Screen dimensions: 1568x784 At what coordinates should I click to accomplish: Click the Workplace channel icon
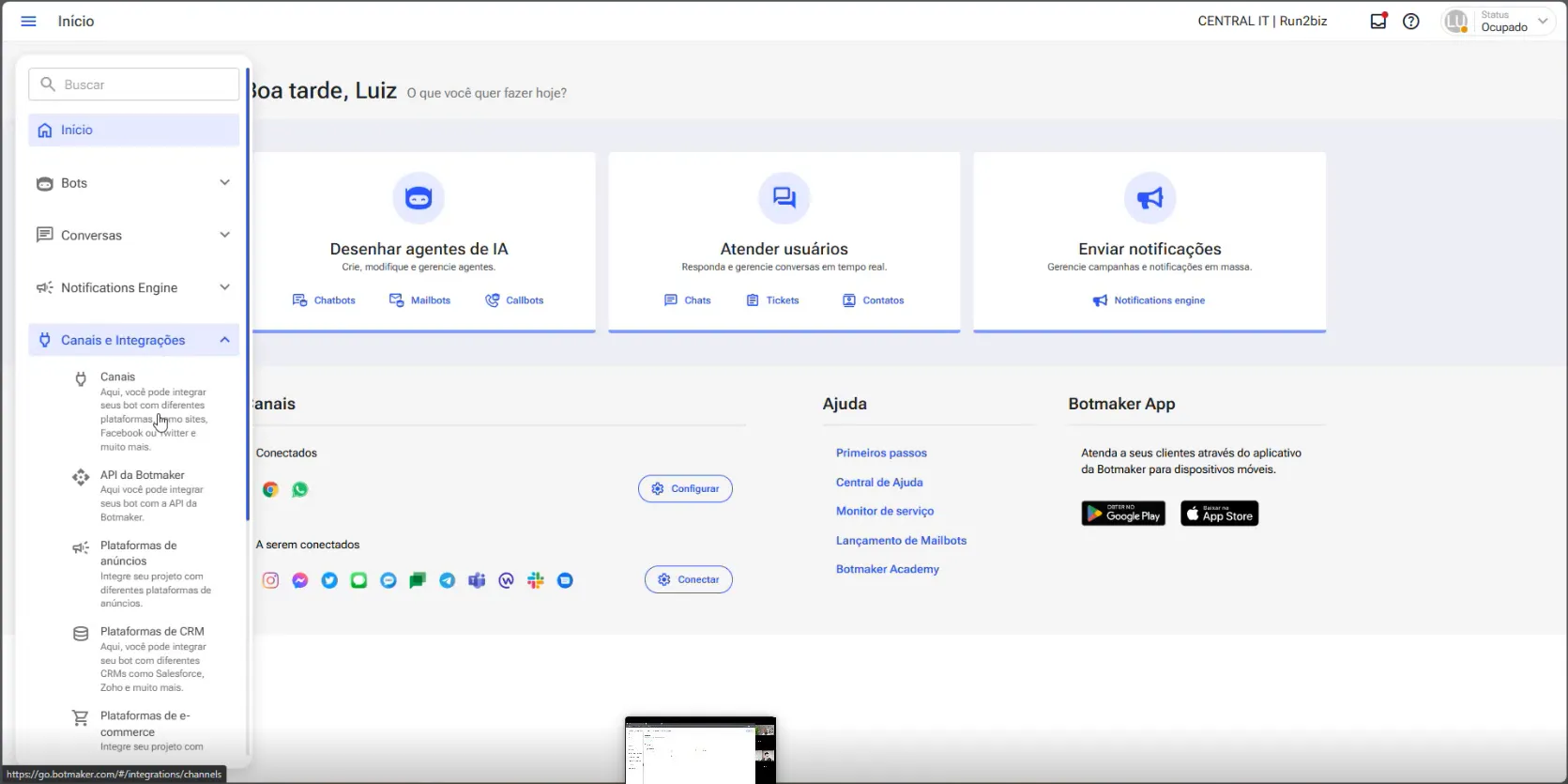(506, 580)
